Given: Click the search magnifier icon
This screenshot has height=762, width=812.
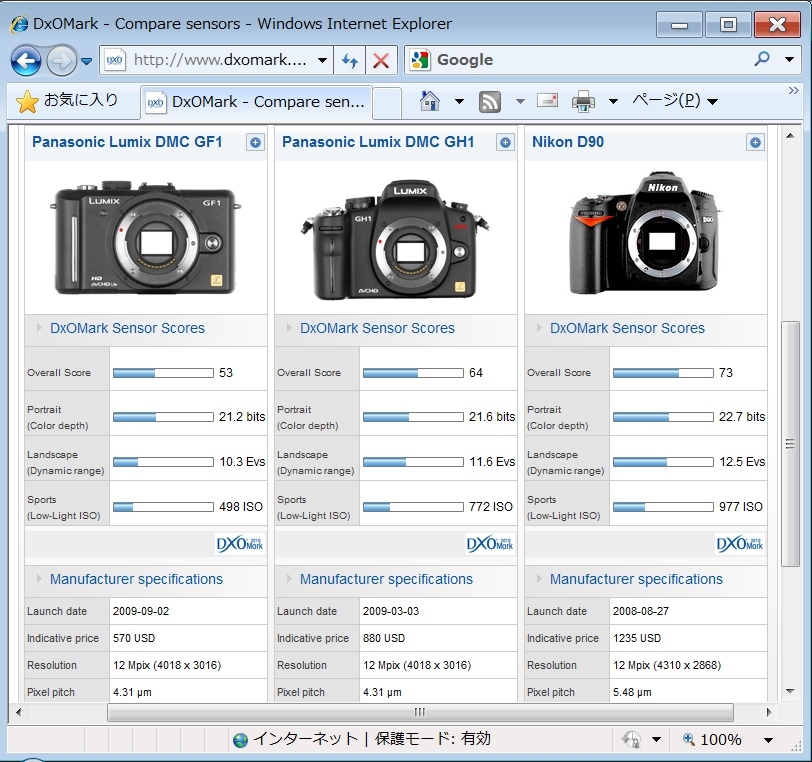Looking at the screenshot, I should [x=762, y=60].
